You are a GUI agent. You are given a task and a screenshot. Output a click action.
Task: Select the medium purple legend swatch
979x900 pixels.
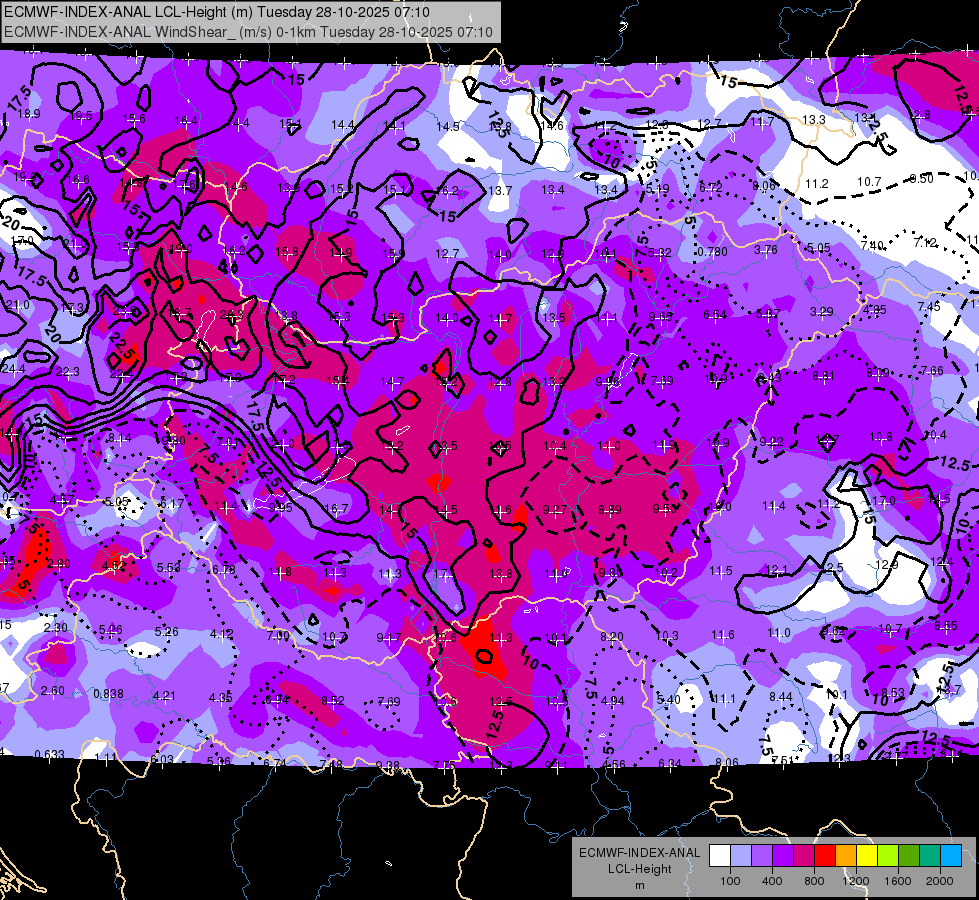click(x=762, y=856)
